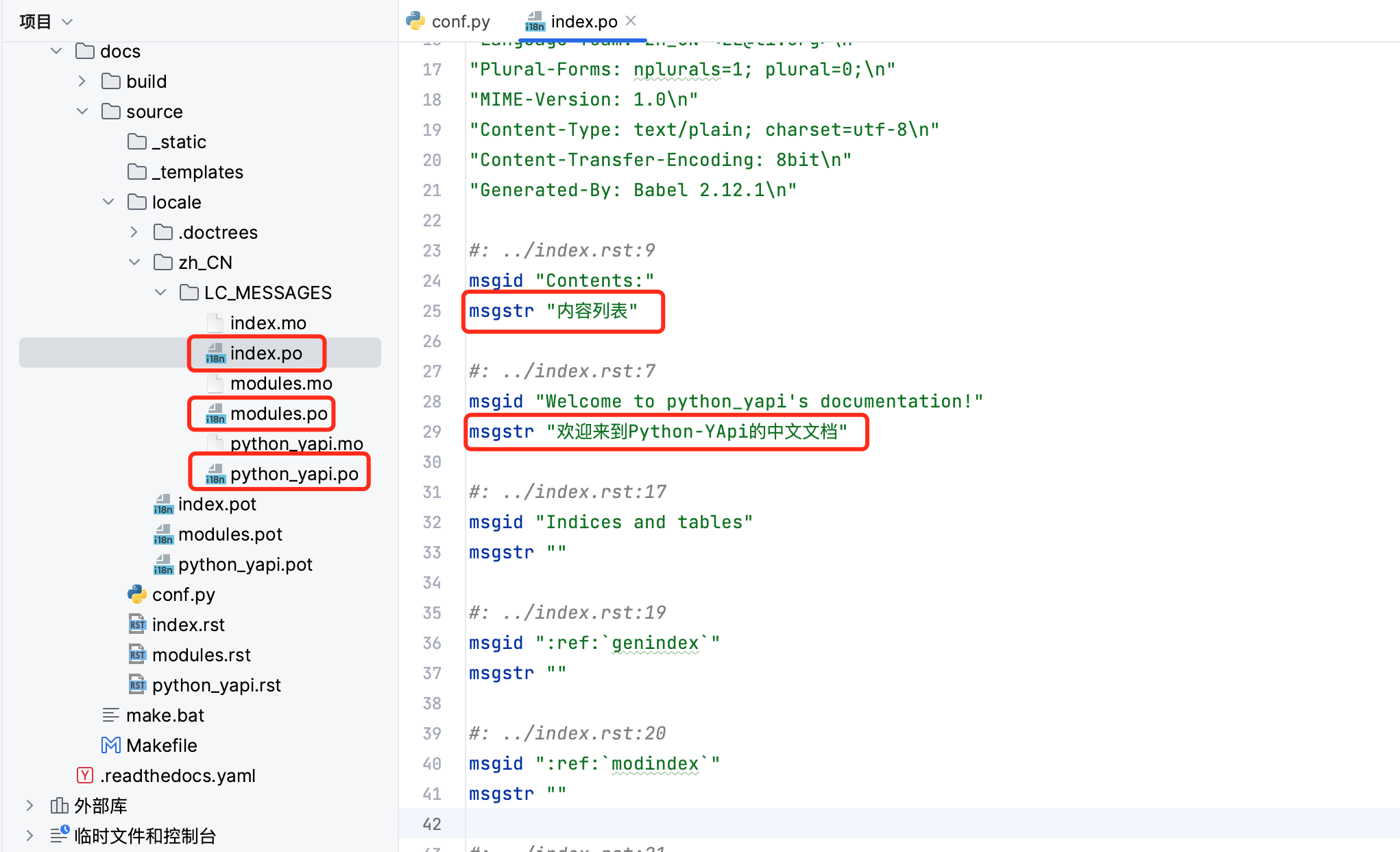Select python_yapi.rst file in tree
The image size is (1400, 852).
tap(216, 685)
